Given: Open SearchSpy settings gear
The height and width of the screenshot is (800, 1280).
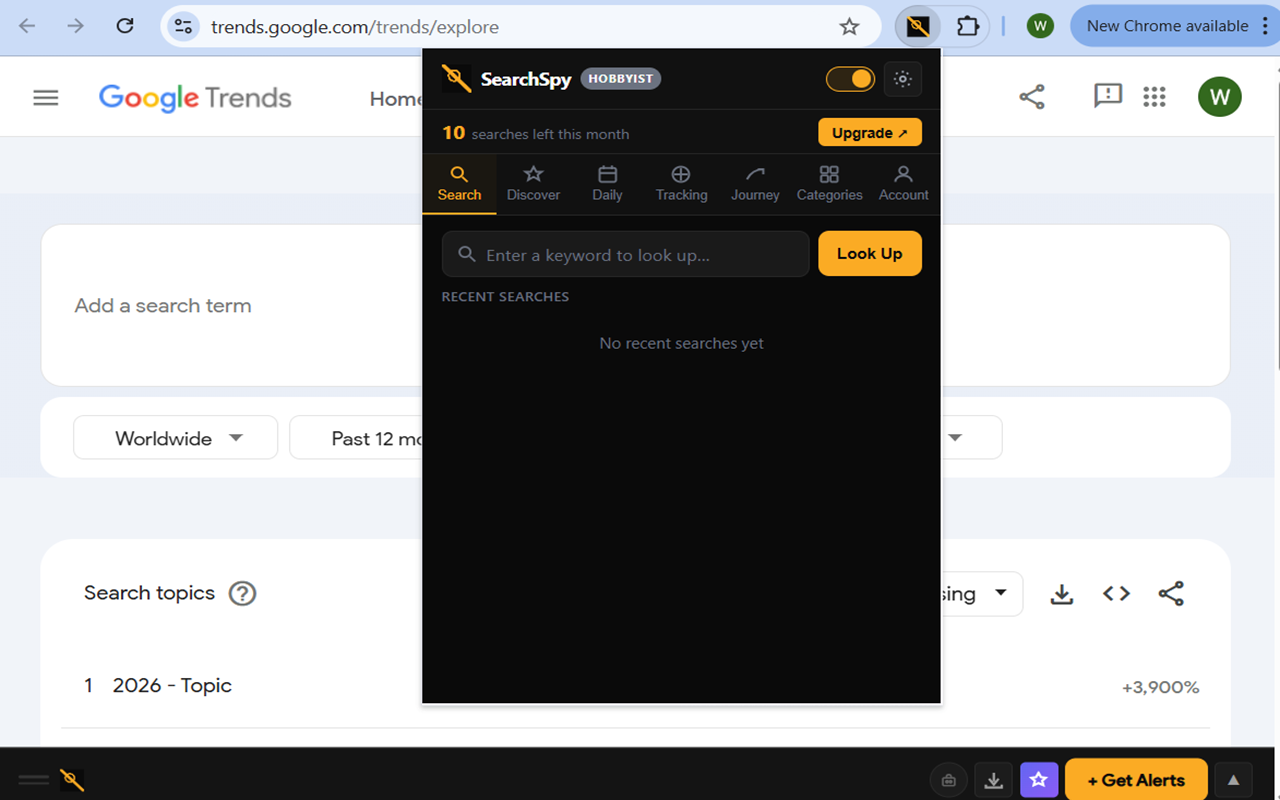Looking at the screenshot, I should (x=903, y=79).
